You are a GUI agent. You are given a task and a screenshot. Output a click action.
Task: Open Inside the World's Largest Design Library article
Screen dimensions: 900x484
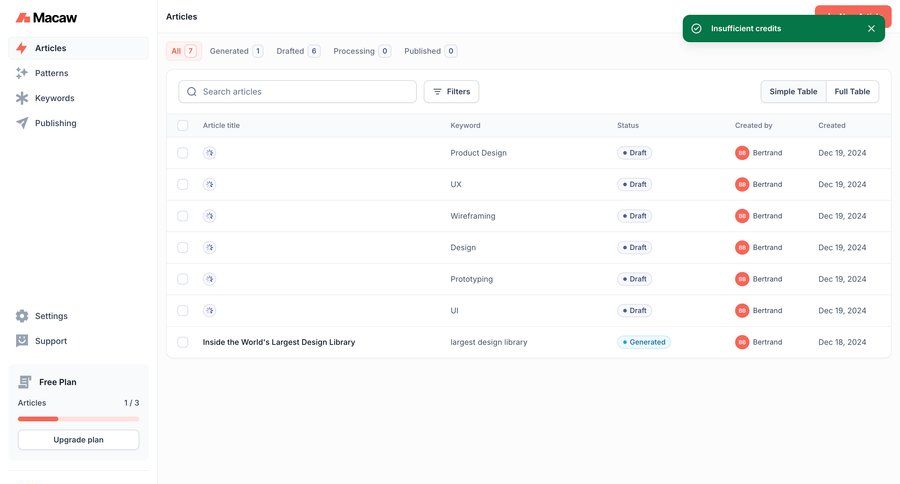[279, 342]
